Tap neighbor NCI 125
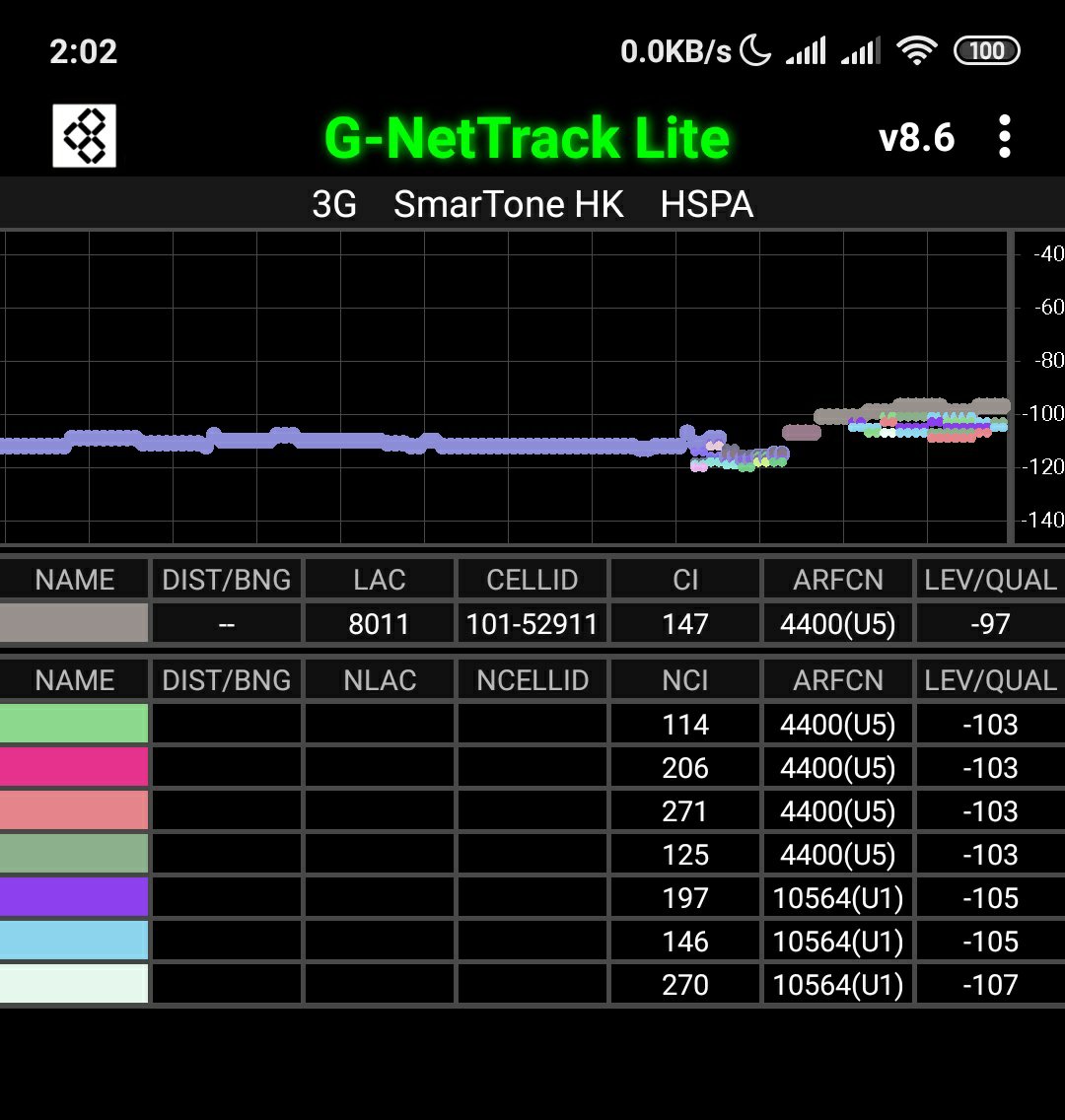The width and height of the screenshot is (1065, 1120). pos(685,854)
